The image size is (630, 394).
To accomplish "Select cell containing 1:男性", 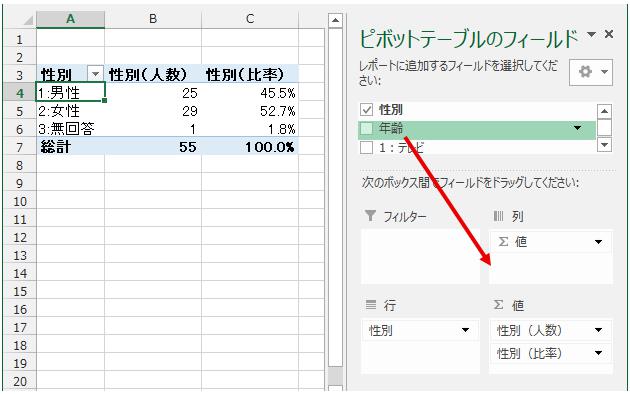I will 70,92.
